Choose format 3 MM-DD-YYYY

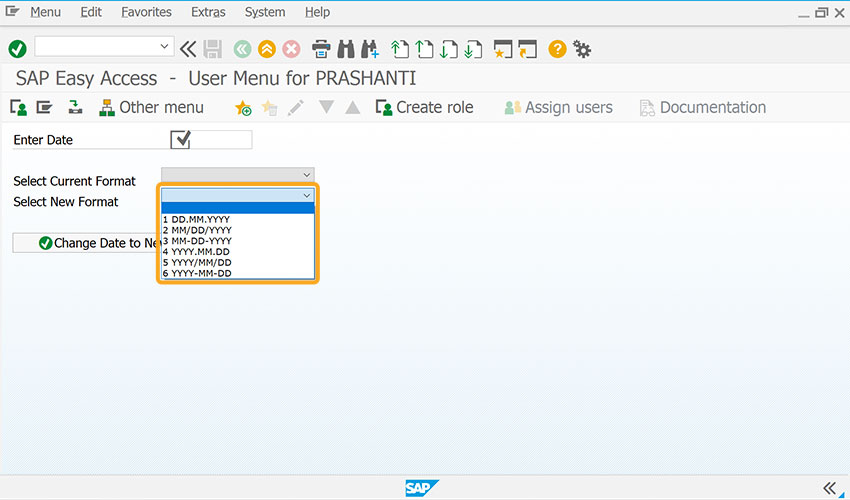coord(237,241)
